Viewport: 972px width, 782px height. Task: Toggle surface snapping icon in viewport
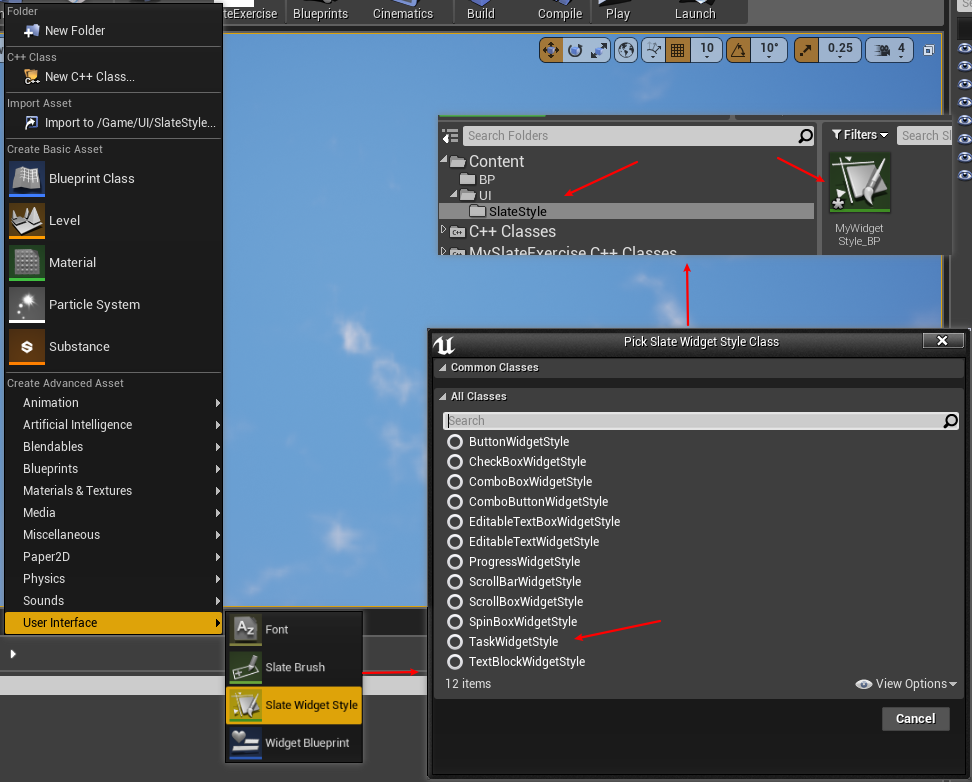click(x=653, y=50)
